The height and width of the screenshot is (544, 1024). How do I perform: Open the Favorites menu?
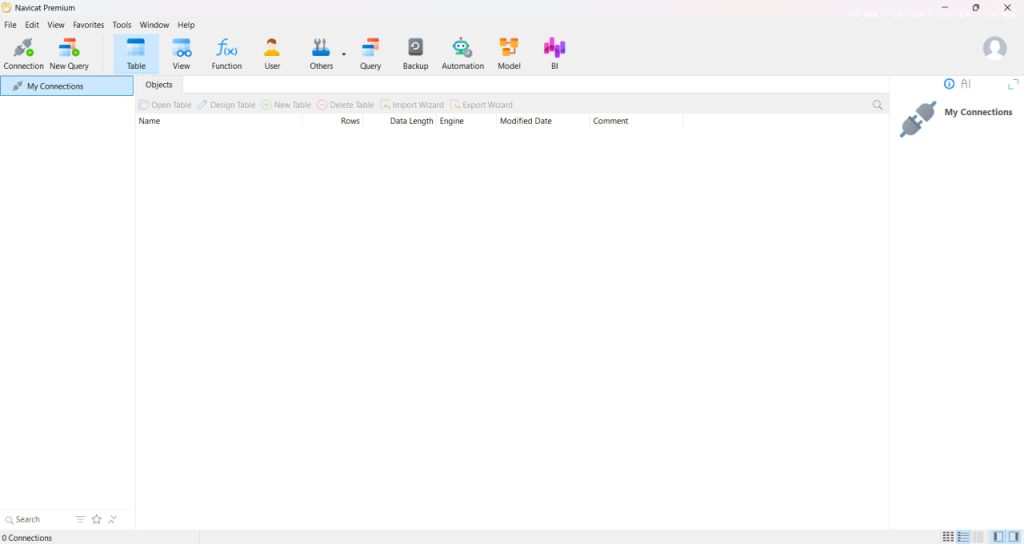[x=88, y=25]
